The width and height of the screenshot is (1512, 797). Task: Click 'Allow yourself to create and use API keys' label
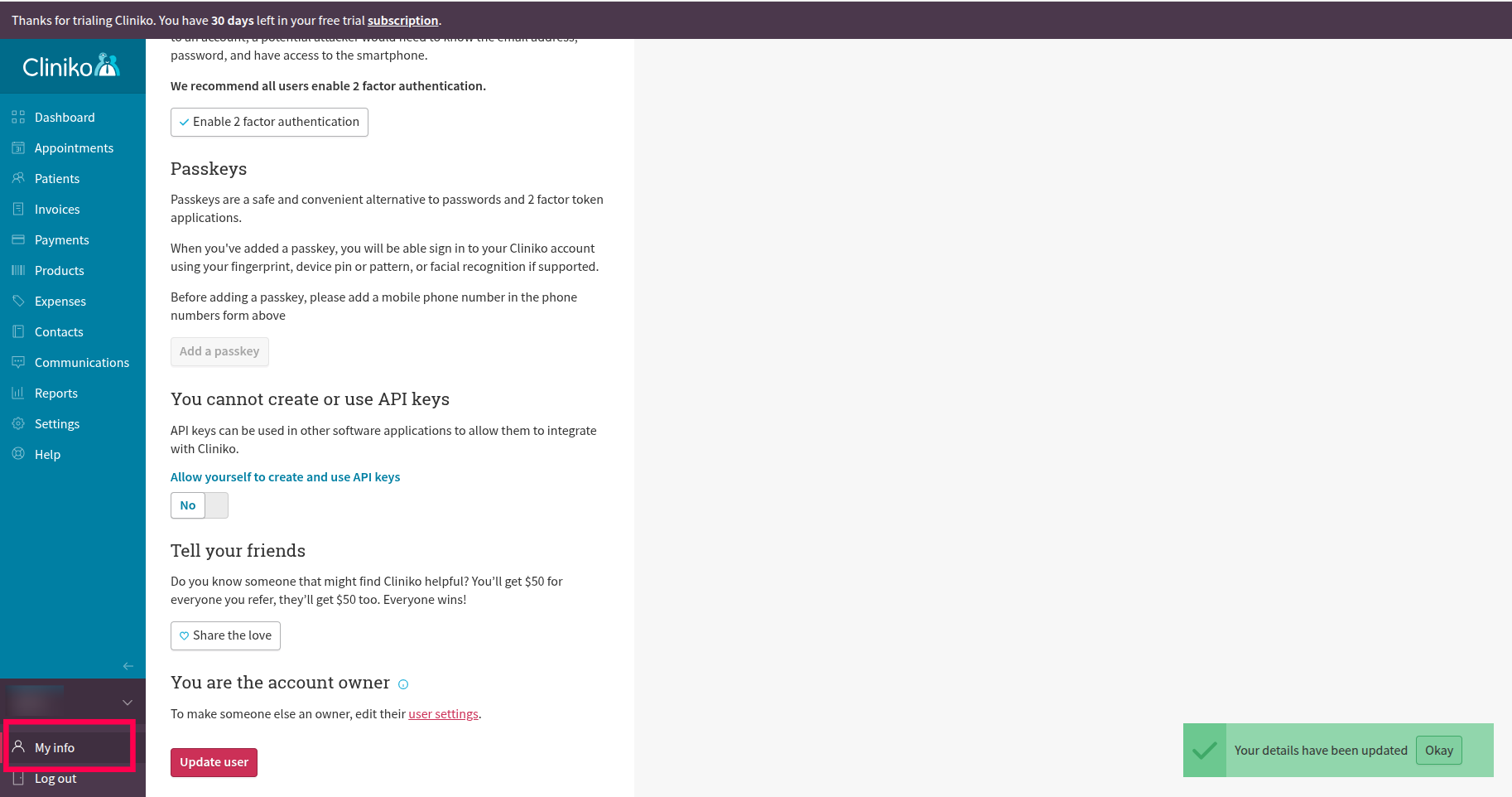pos(285,477)
